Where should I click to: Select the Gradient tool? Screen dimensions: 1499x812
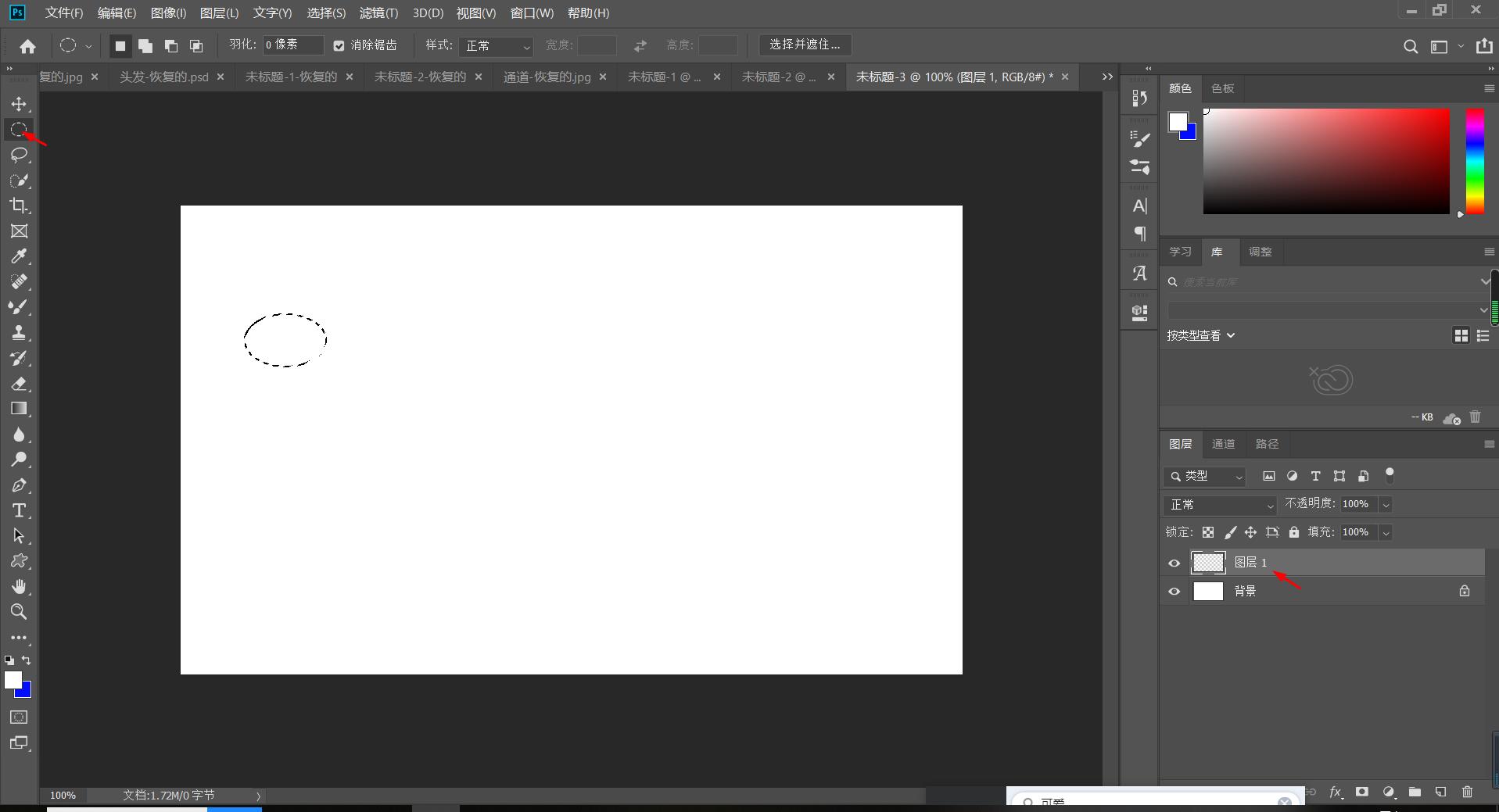click(19, 409)
